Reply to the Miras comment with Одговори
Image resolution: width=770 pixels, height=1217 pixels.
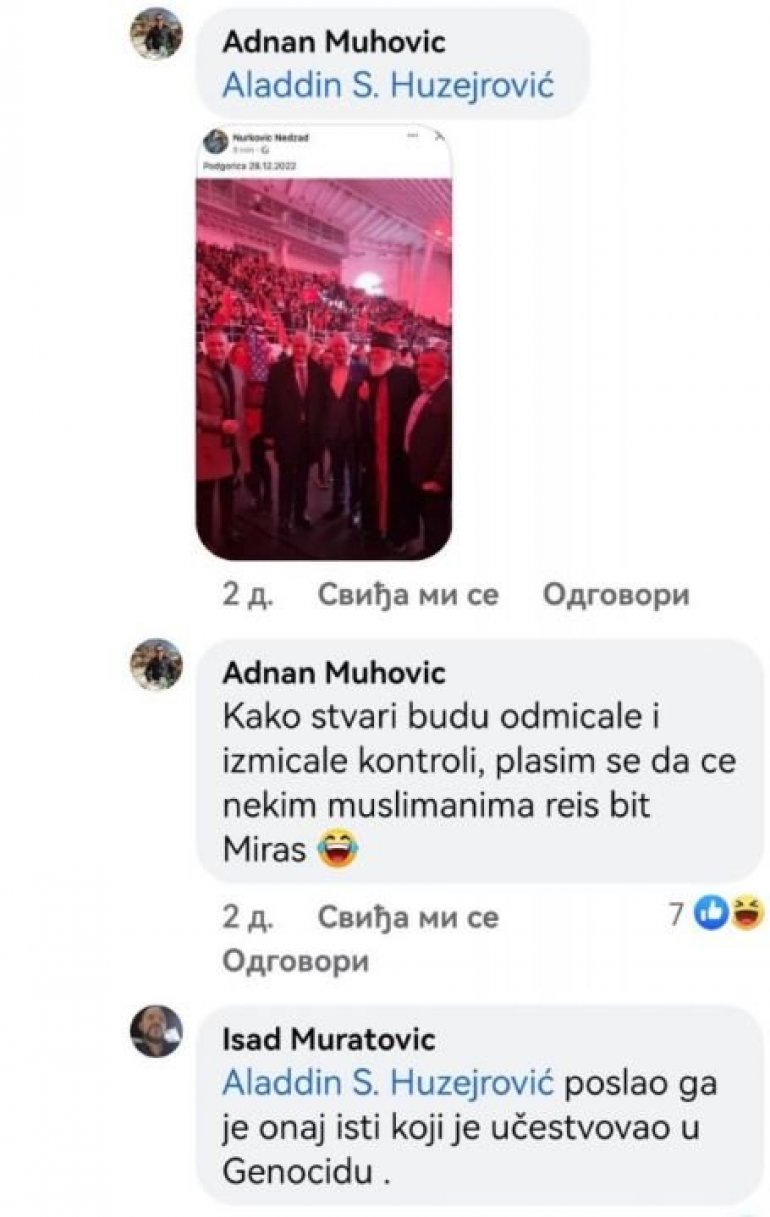click(x=295, y=962)
